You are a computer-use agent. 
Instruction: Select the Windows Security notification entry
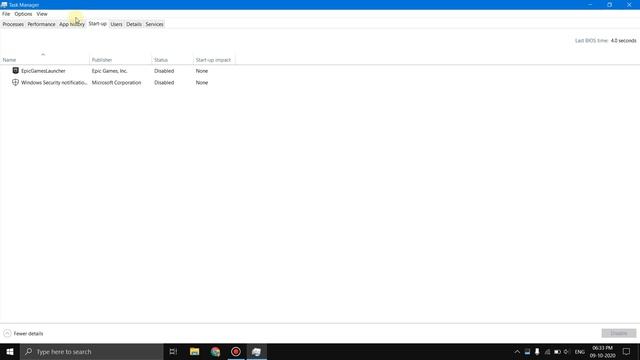coord(54,82)
